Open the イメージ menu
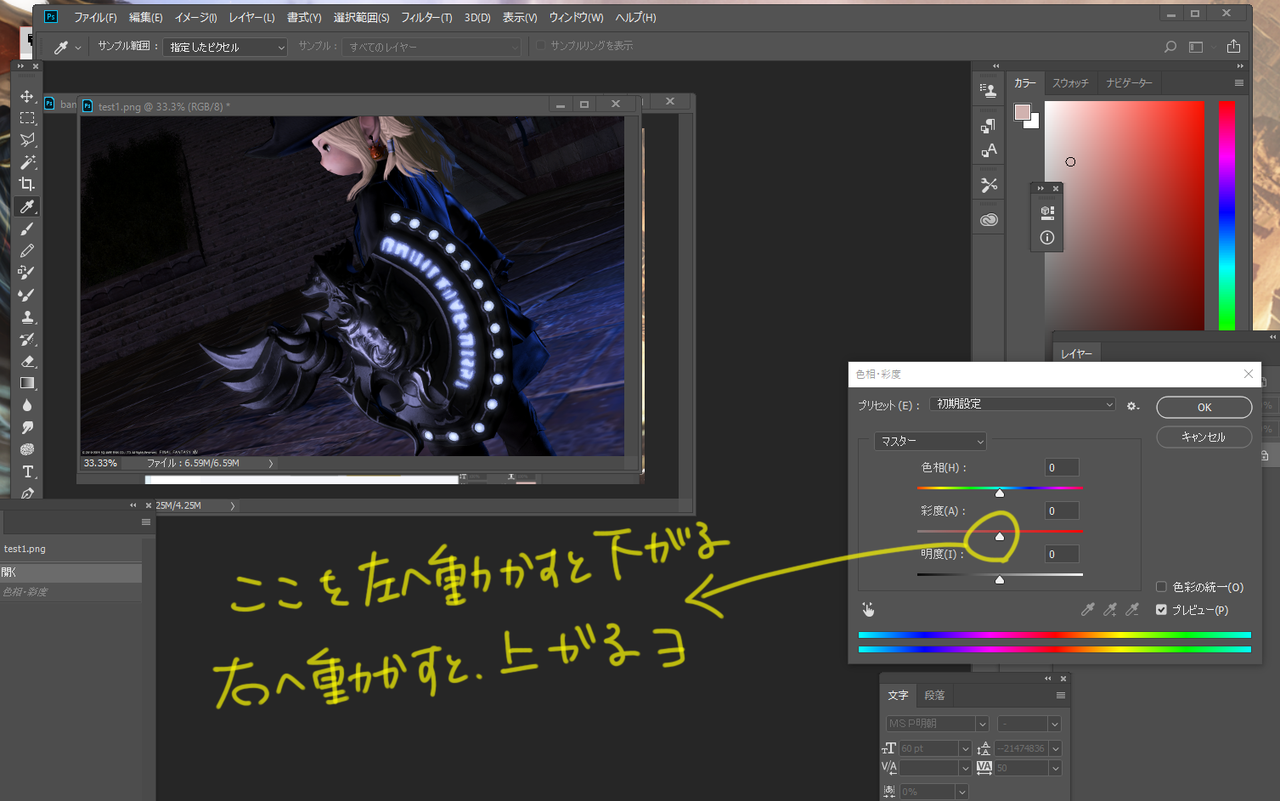 click(x=196, y=17)
